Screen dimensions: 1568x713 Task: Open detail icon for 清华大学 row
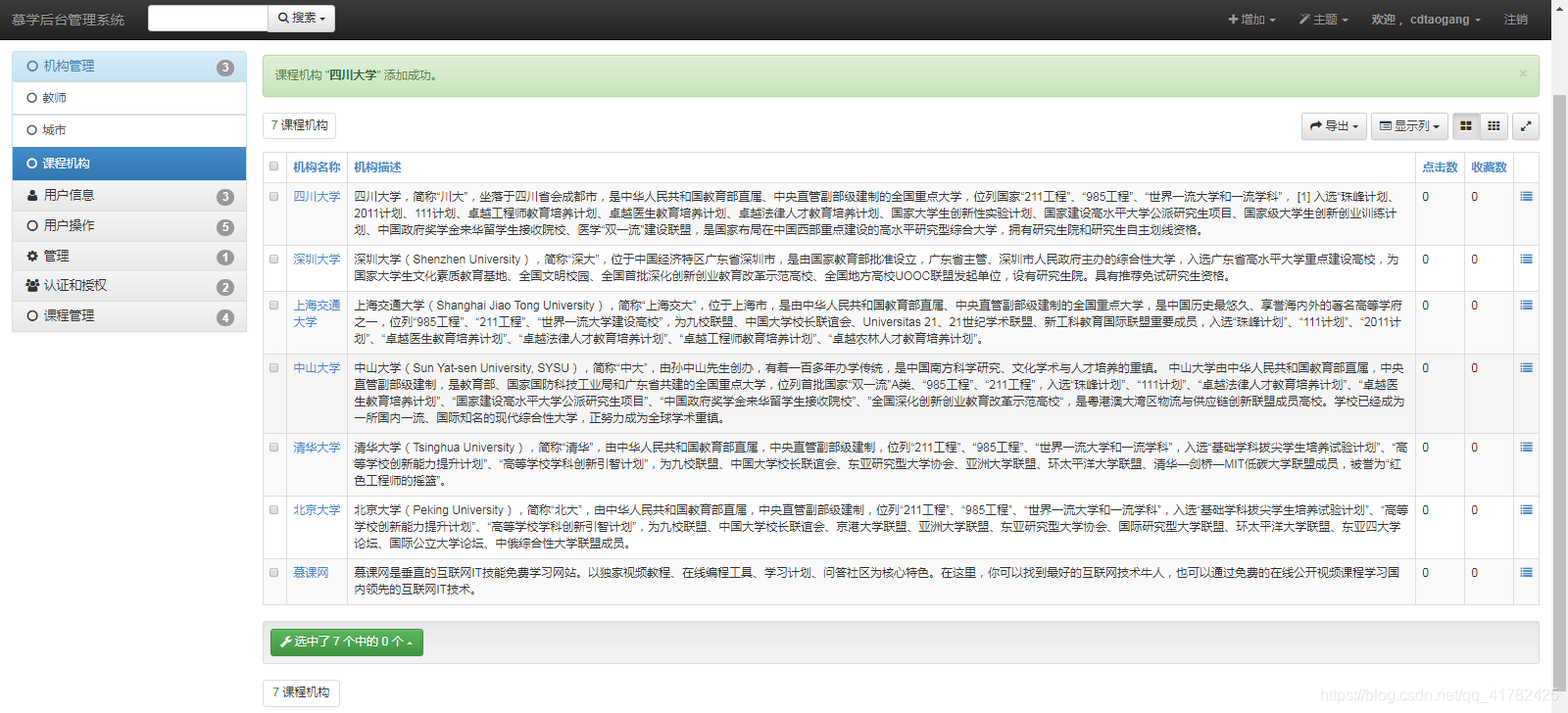[1526, 448]
